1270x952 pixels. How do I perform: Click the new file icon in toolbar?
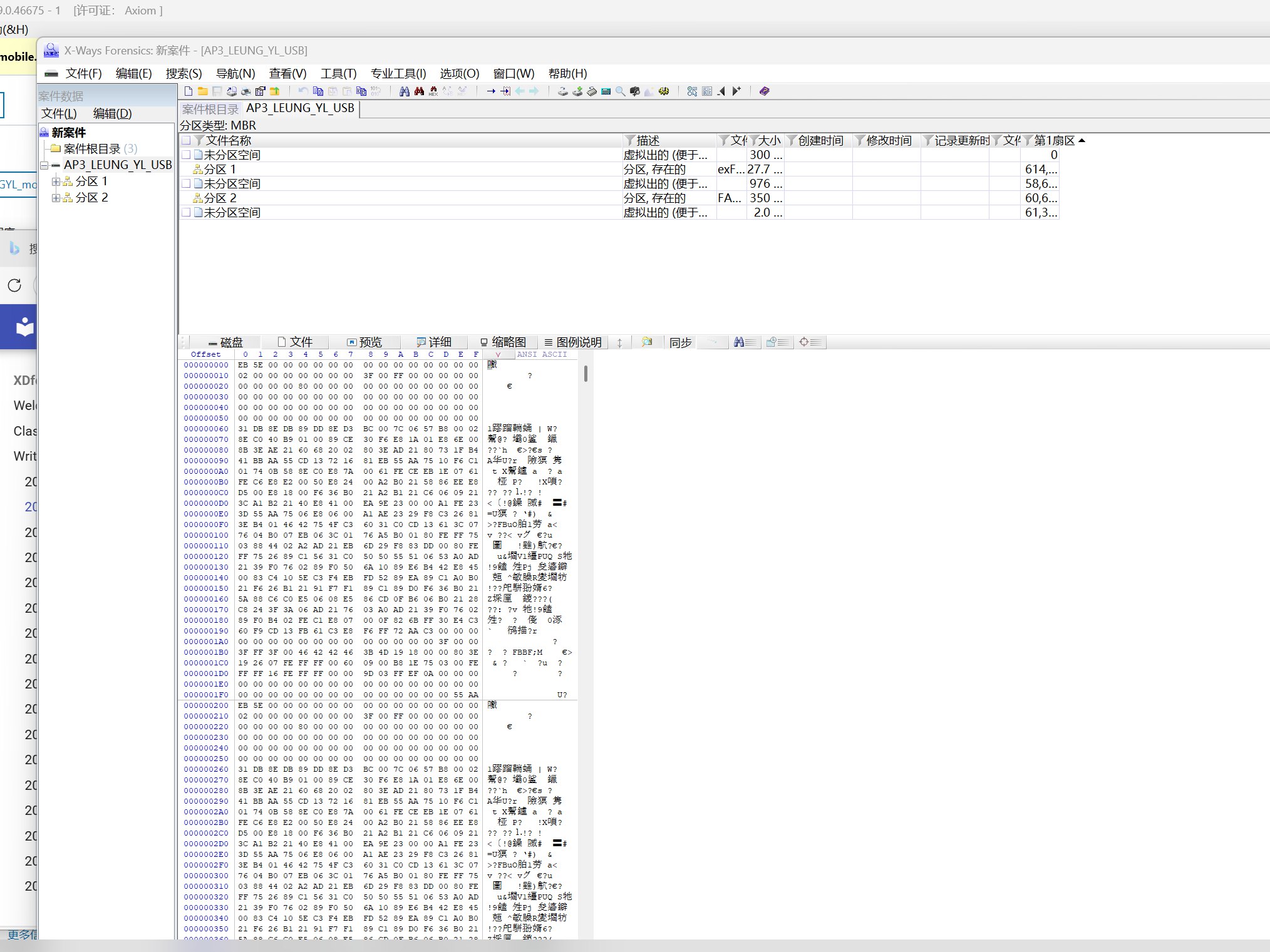188,91
